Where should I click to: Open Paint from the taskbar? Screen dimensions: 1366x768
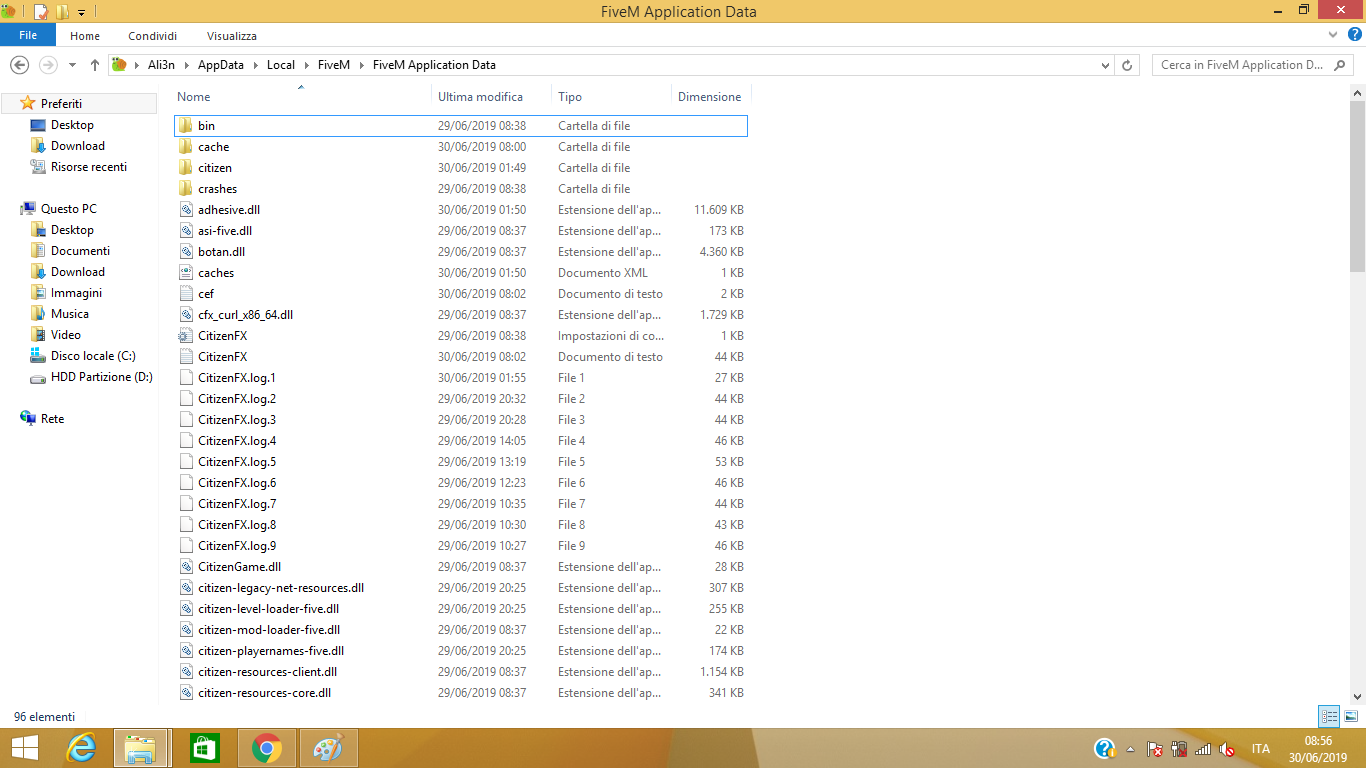[328, 748]
